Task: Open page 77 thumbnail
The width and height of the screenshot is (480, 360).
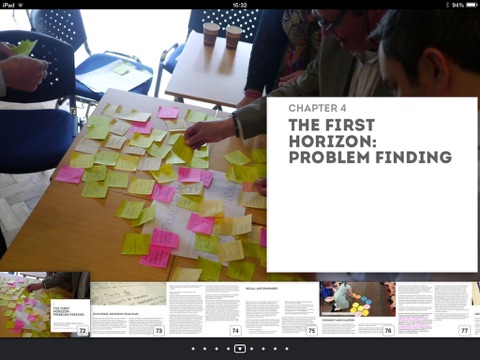Action: 434,309
